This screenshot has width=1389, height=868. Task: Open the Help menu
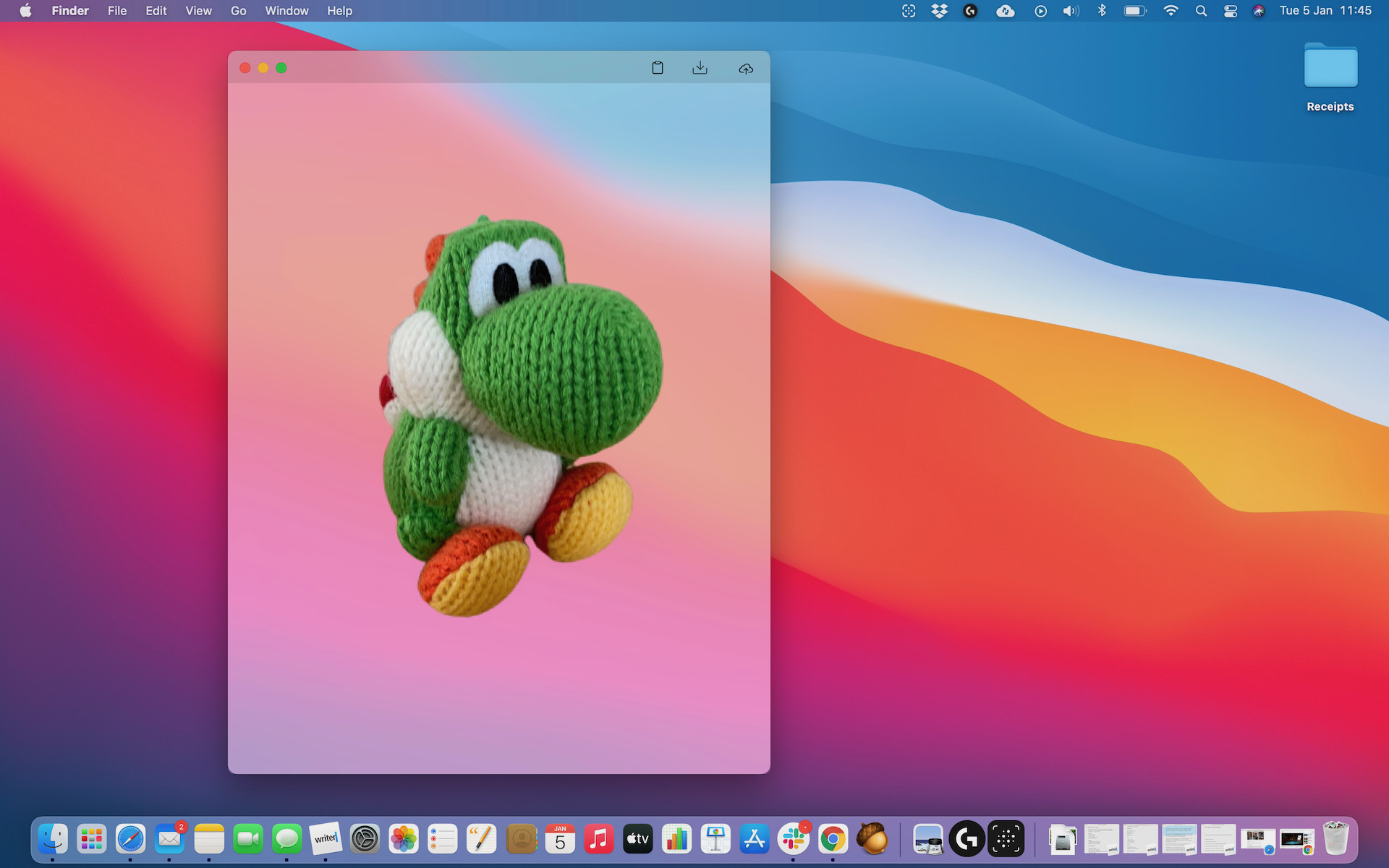pos(339,11)
